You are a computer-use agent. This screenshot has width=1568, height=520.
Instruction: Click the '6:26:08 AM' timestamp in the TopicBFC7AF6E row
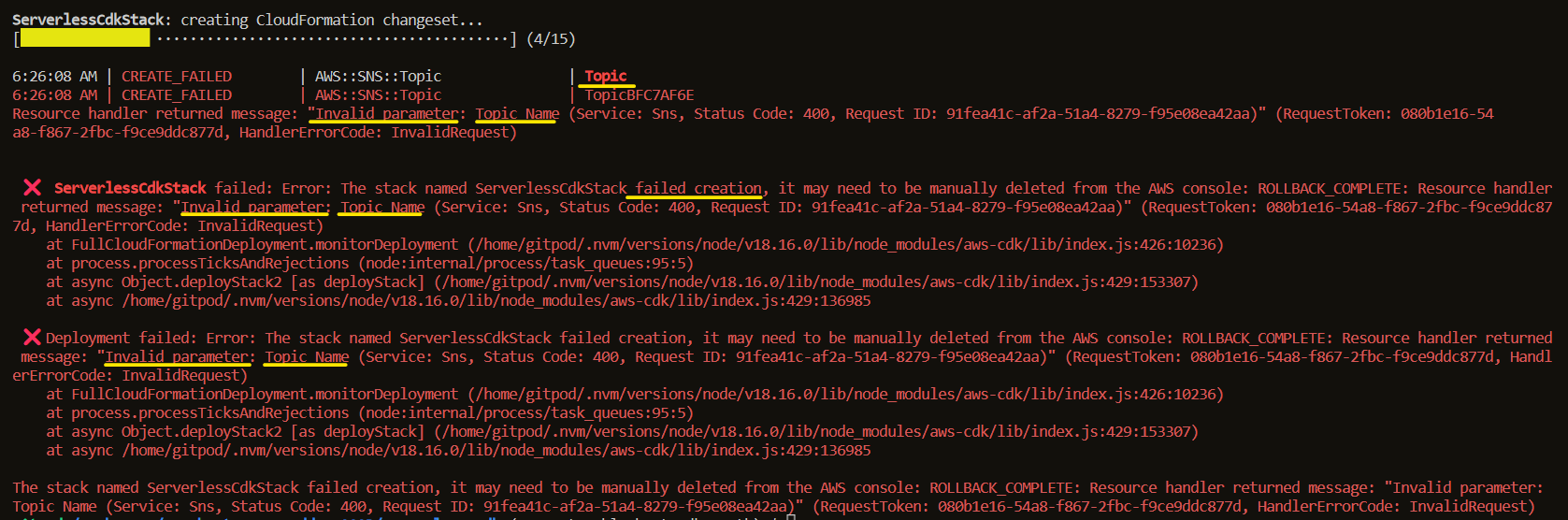click(54, 94)
